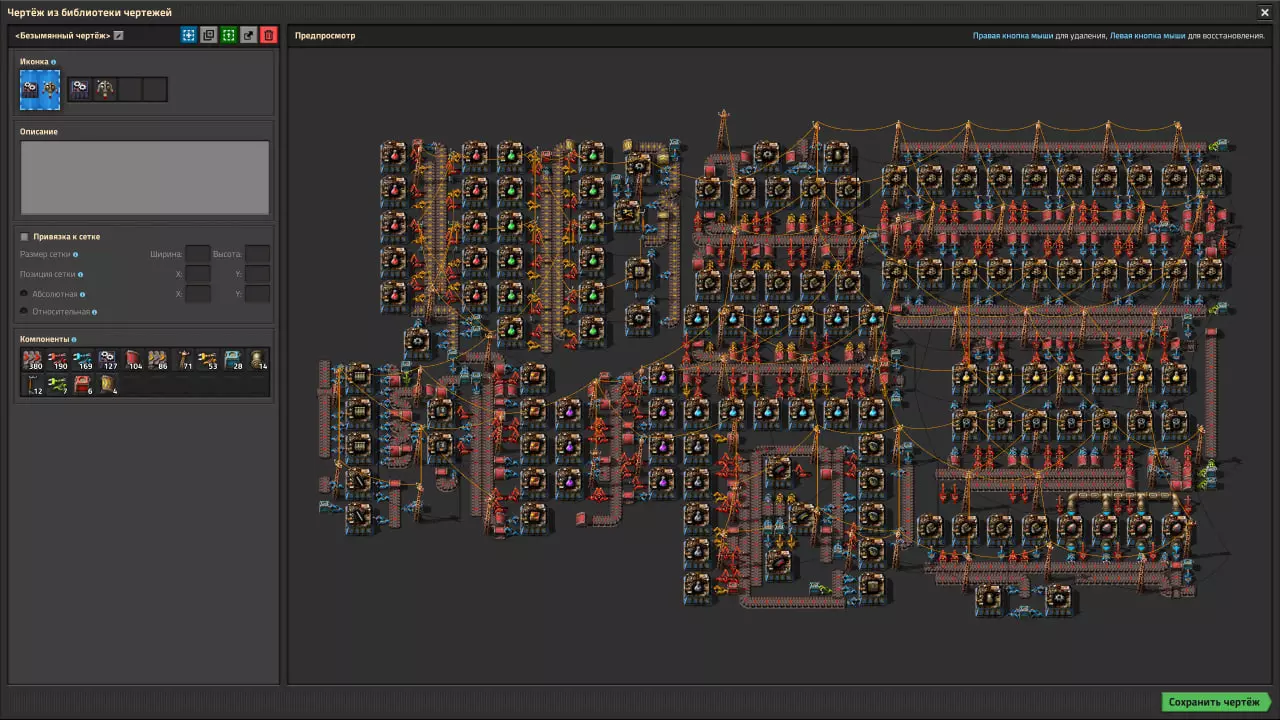Click the blue select new contents icon
The height and width of the screenshot is (720, 1280).
pyautogui.click(x=188, y=35)
